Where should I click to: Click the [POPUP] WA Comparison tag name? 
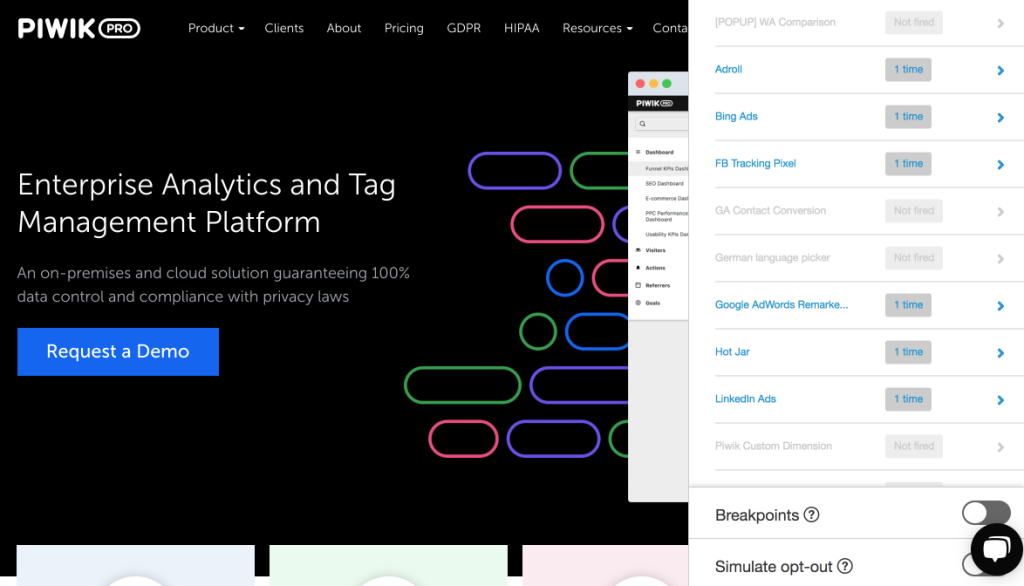(x=775, y=22)
